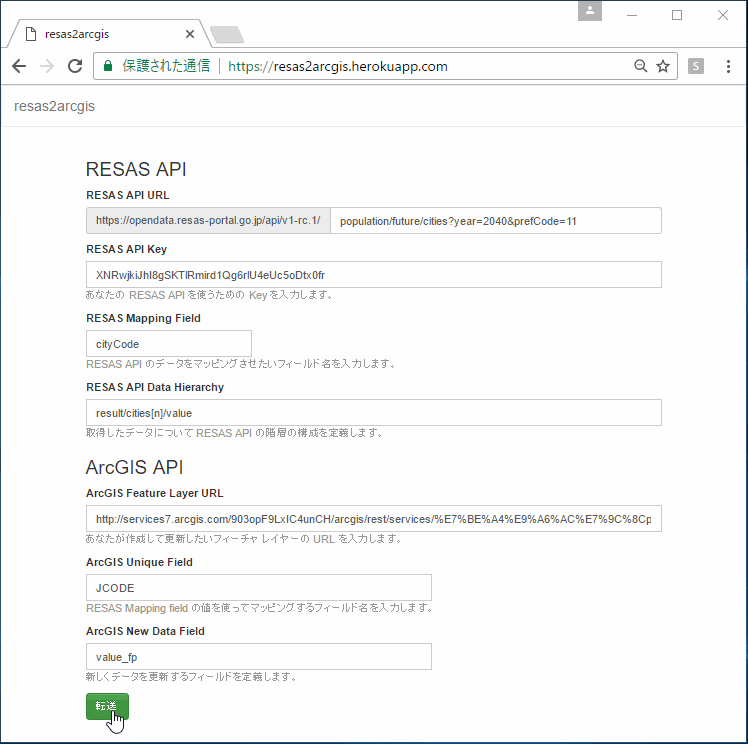
Task: Click the RESAS Mapping Field input
Action: pyautogui.click(x=169, y=343)
